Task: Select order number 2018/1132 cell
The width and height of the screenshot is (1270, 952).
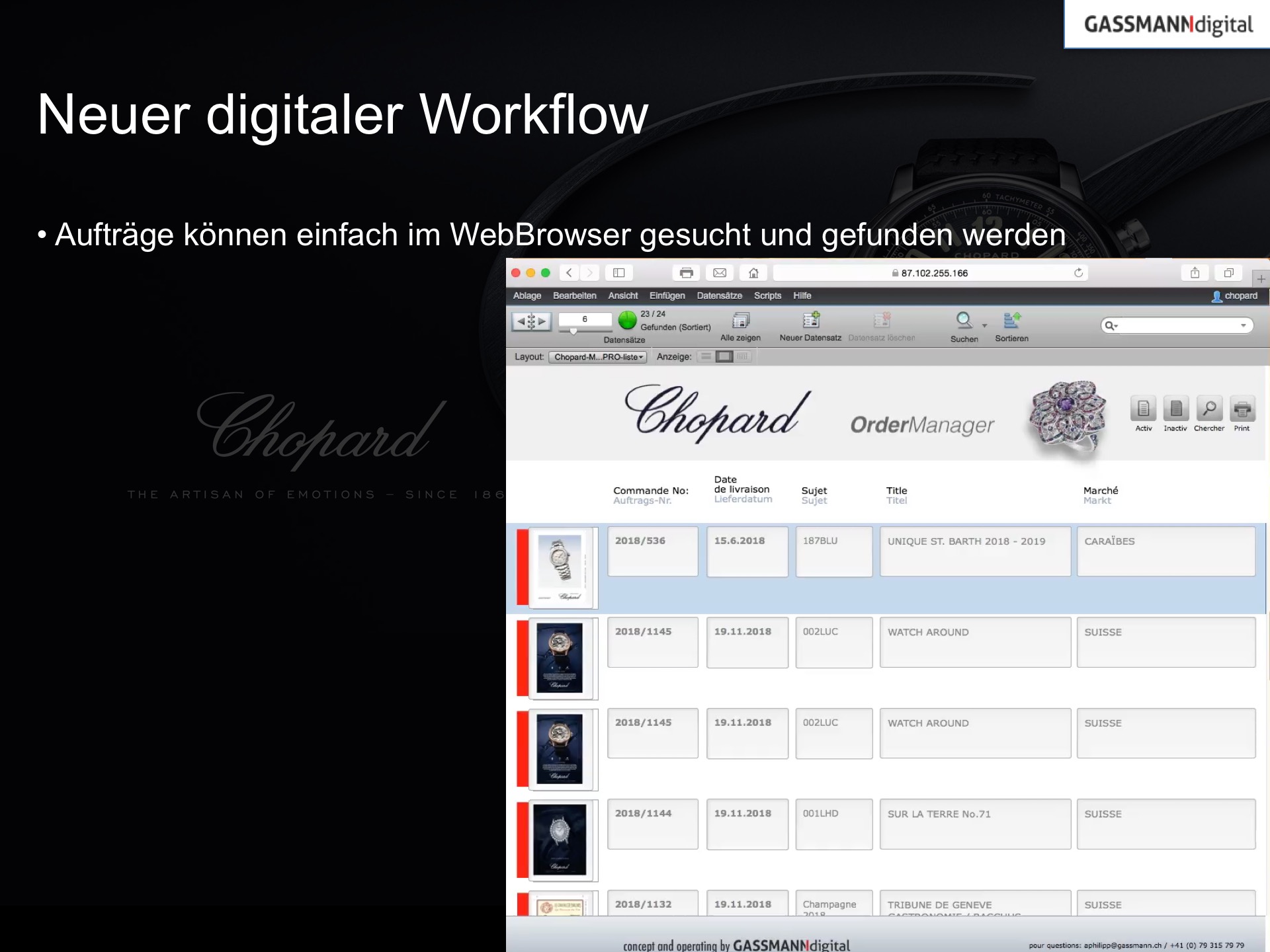Action: click(x=653, y=904)
